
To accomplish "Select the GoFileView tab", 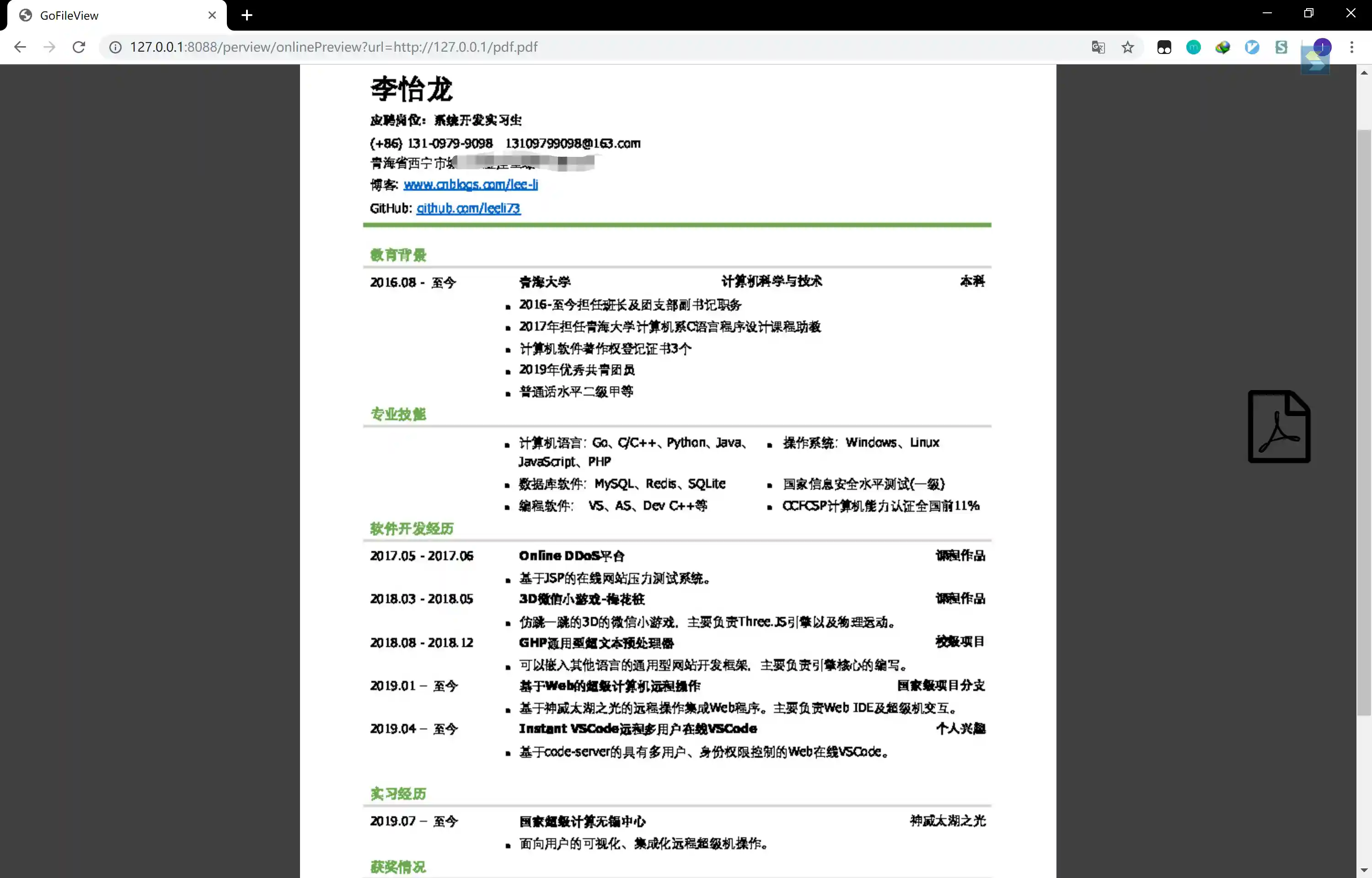I will coord(114,16).
